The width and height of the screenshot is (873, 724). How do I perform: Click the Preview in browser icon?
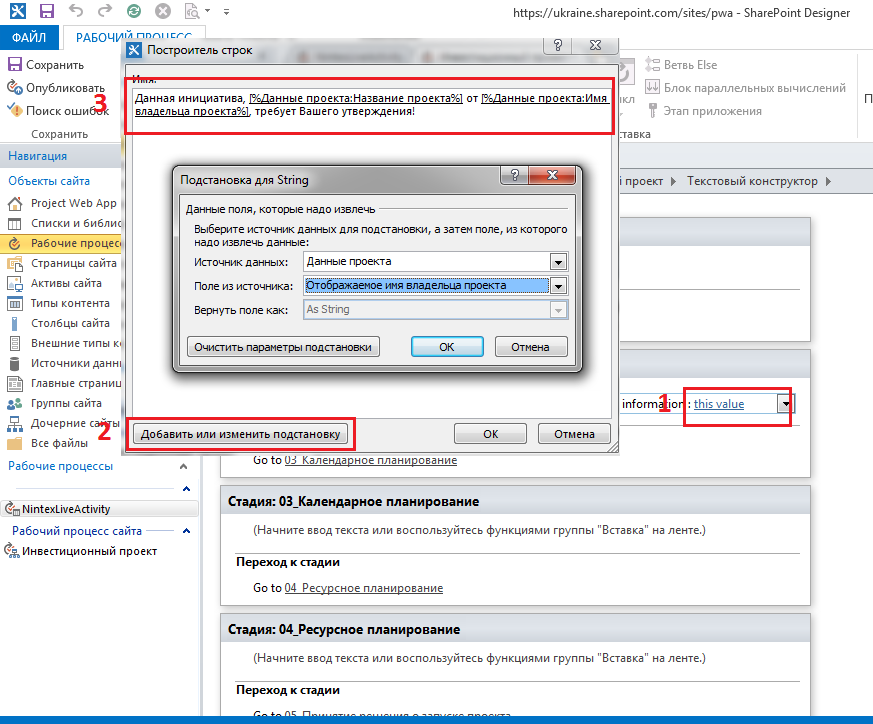pyautogui.click(x=192, y=11)
